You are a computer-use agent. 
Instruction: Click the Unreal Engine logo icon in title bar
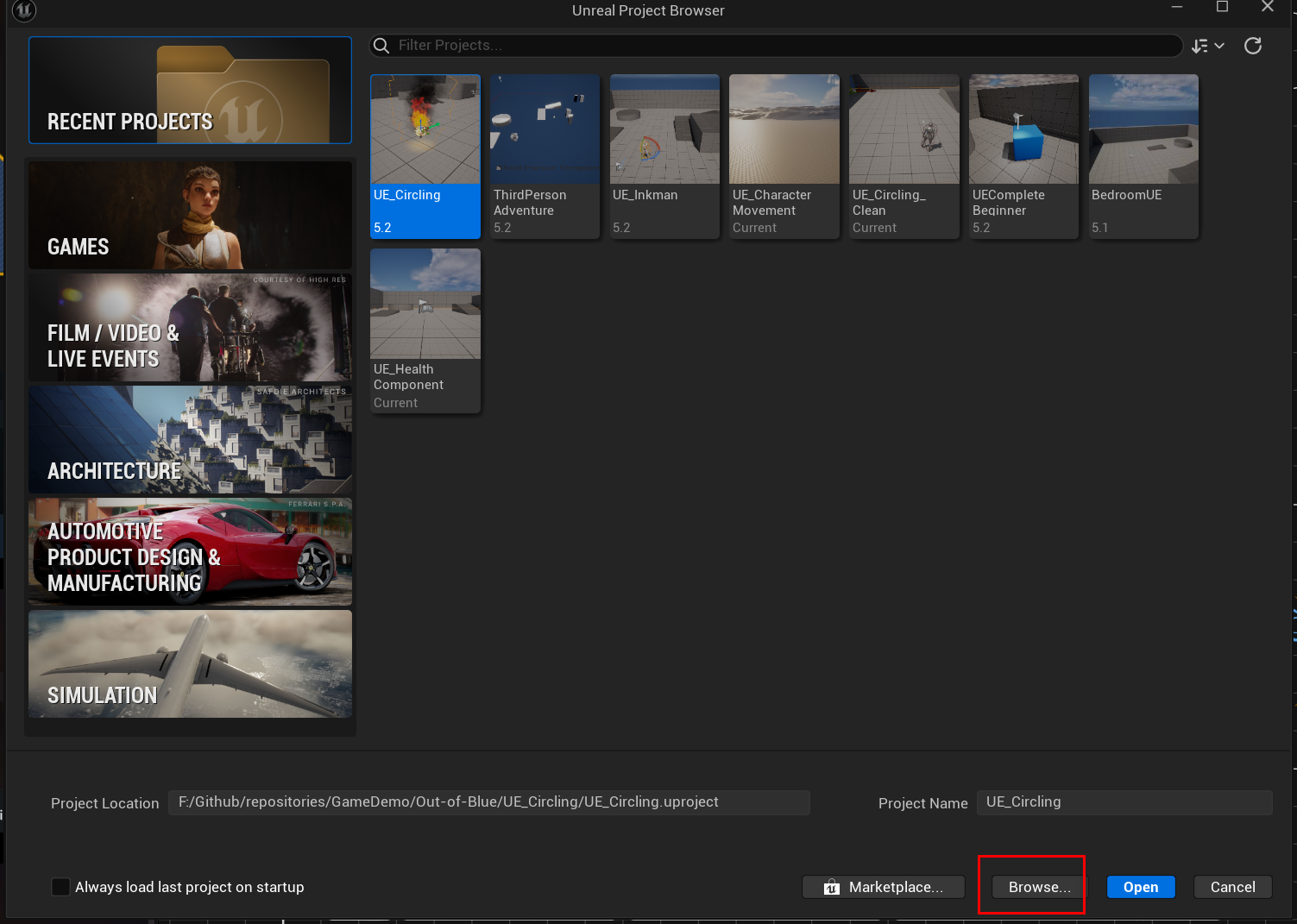pos(23,10)
